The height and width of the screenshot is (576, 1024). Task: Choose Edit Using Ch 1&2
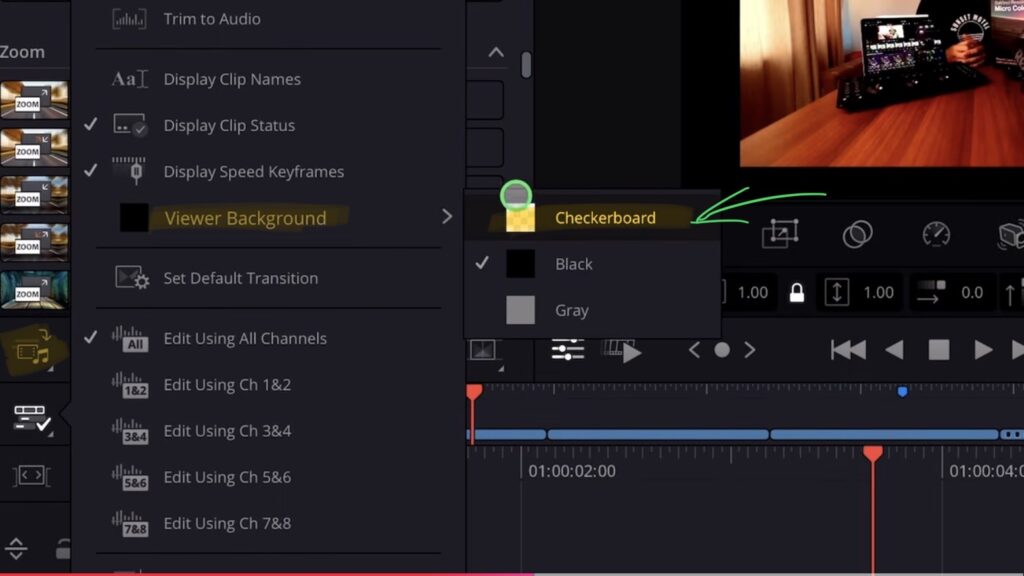click(228, 384)
